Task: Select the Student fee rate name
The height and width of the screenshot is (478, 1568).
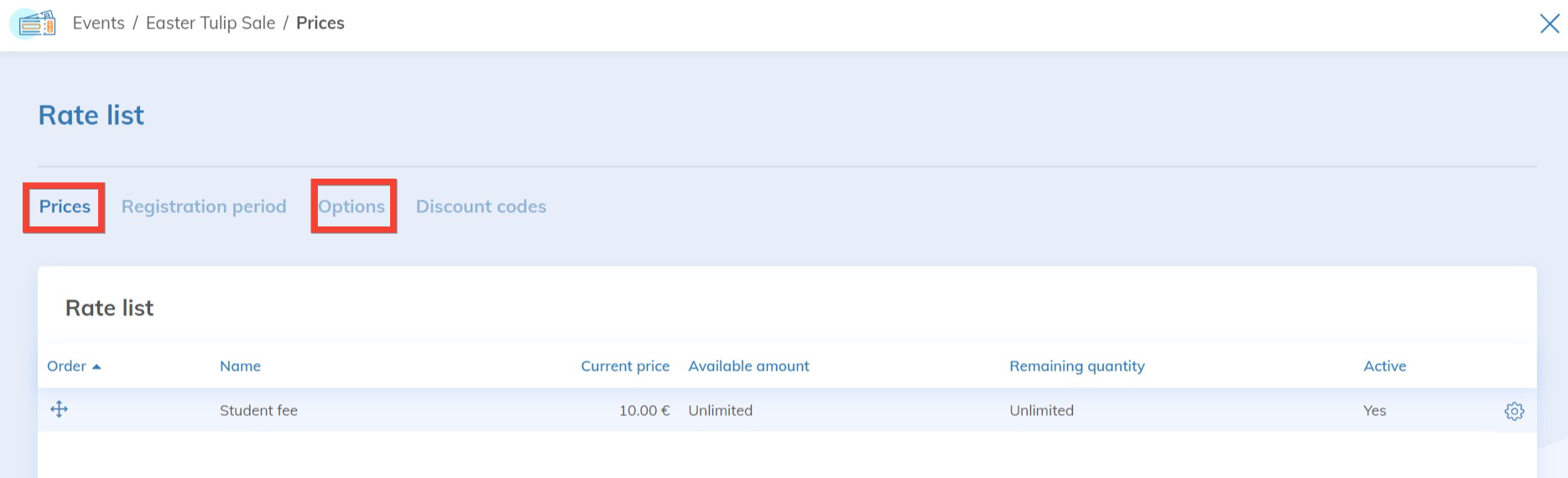Action: [x=258, y=411]
